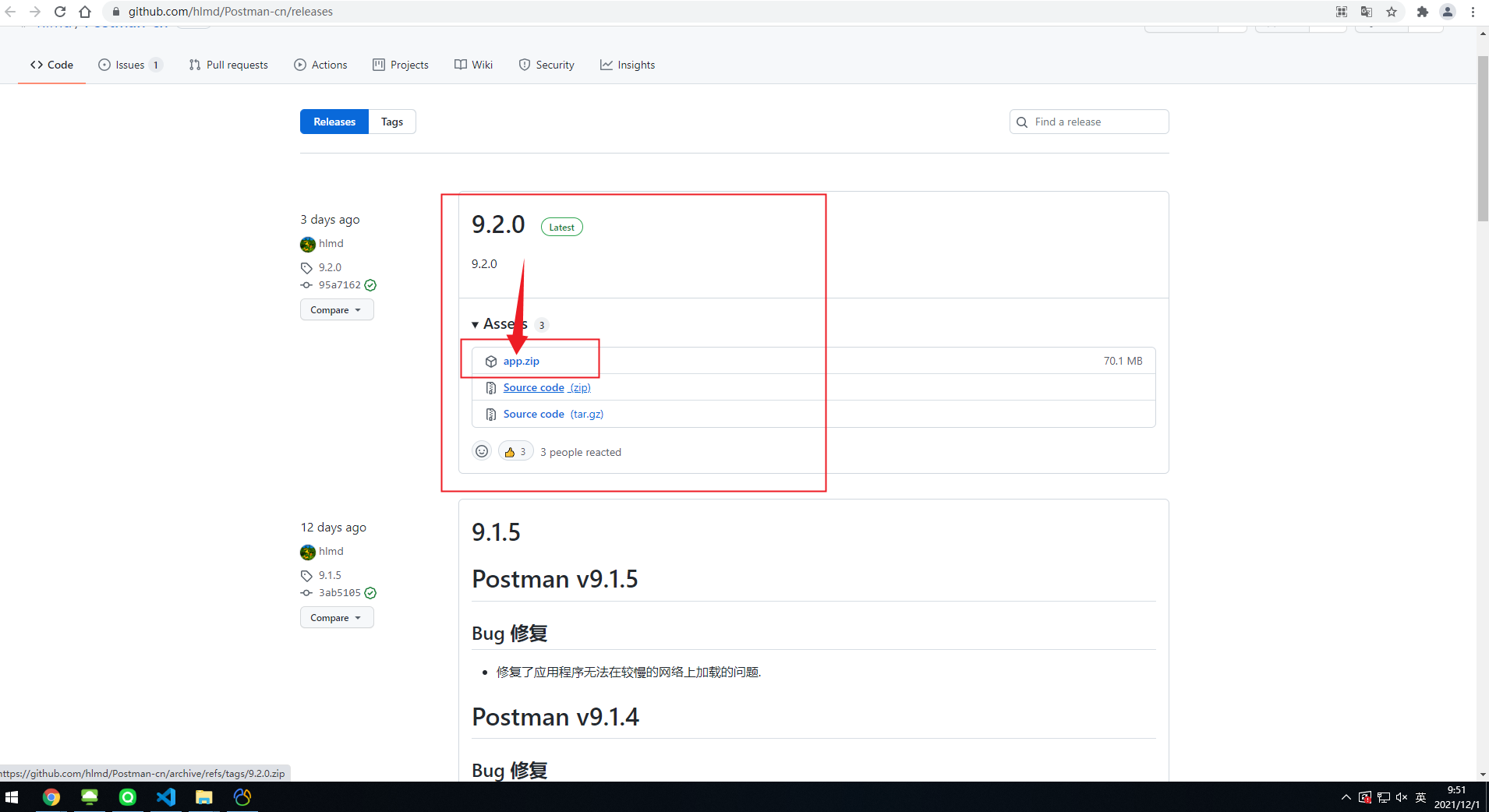Open commit 3ab5105
The width and height of the screenshot is (1489, 812).
[x=339, y=593]
